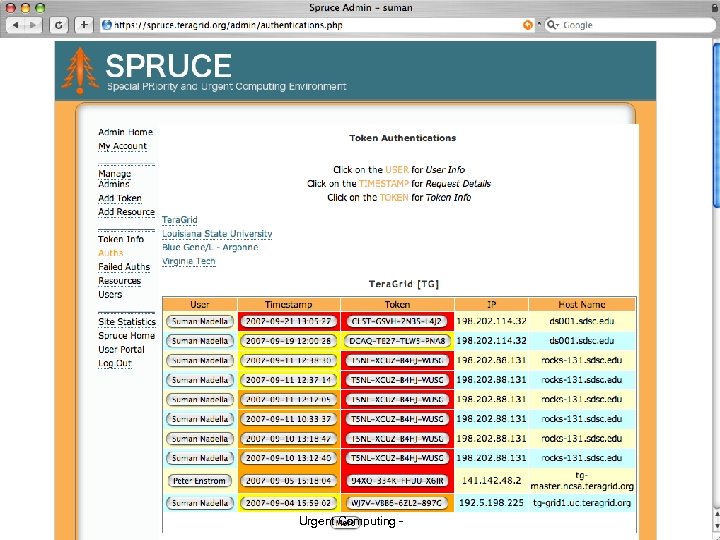Viewport: 720px width, 540px height.
Task: Go to Spruce Home link
Action: click(126, 336)
